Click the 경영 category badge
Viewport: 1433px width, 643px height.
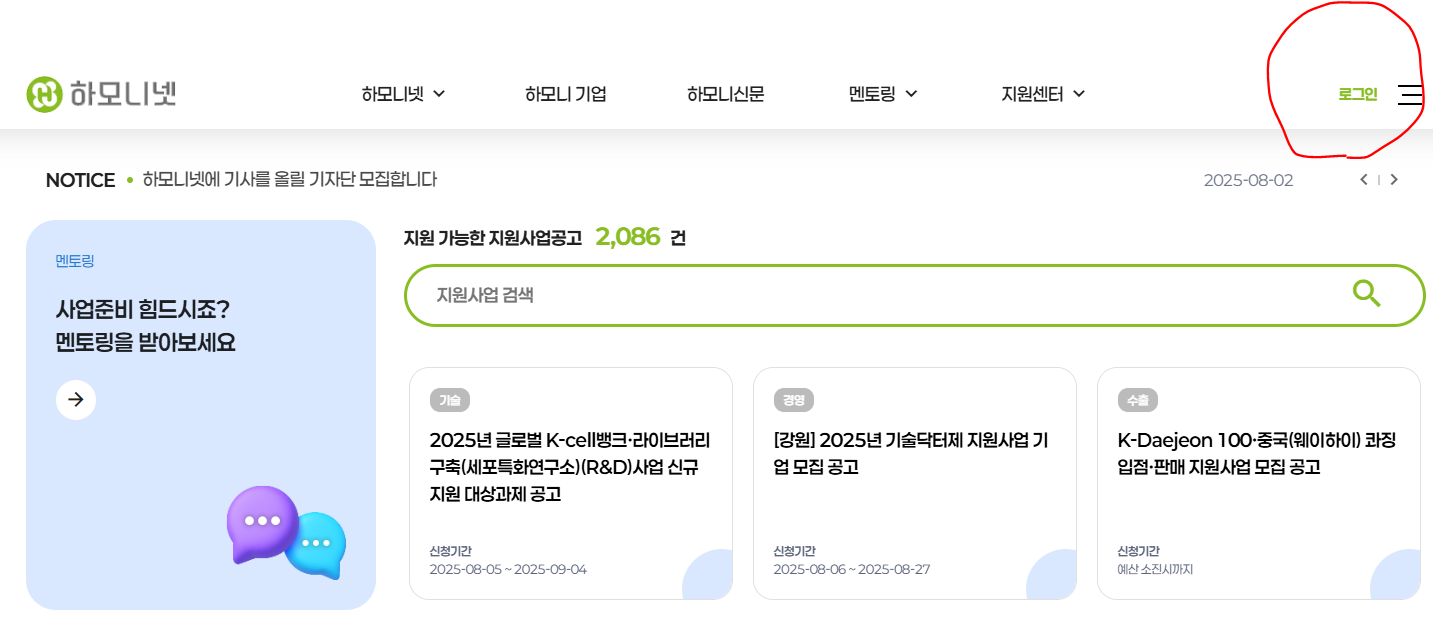click(x=794, y=400)
